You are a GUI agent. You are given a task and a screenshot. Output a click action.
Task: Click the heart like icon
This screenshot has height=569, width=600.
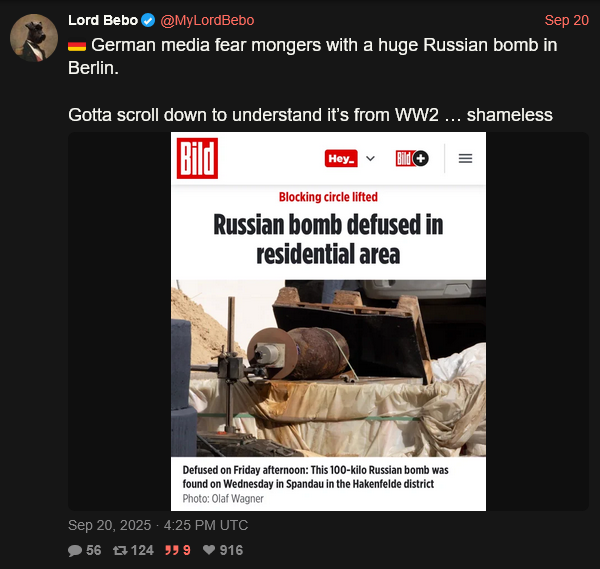click(x=209, y=550)
